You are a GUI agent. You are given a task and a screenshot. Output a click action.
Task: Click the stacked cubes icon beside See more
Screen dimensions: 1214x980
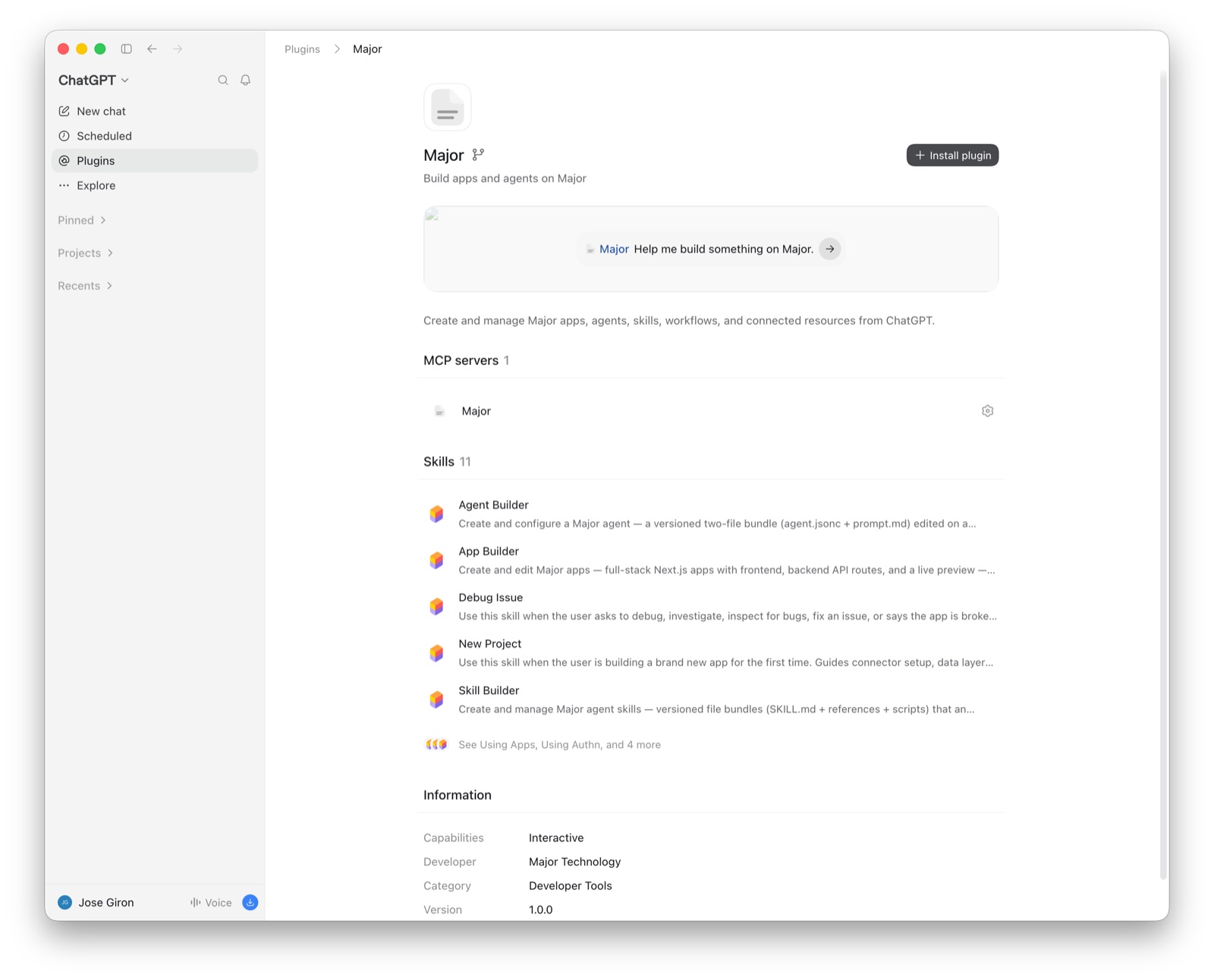click(x=436, y=745)
